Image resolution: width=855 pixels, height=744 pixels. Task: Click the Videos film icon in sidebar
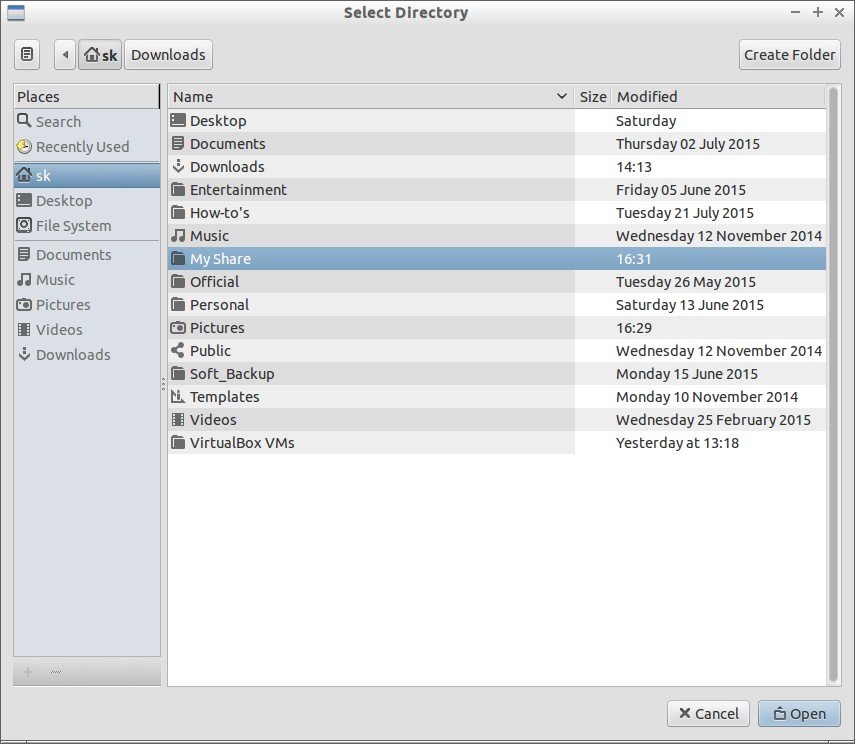24,329
